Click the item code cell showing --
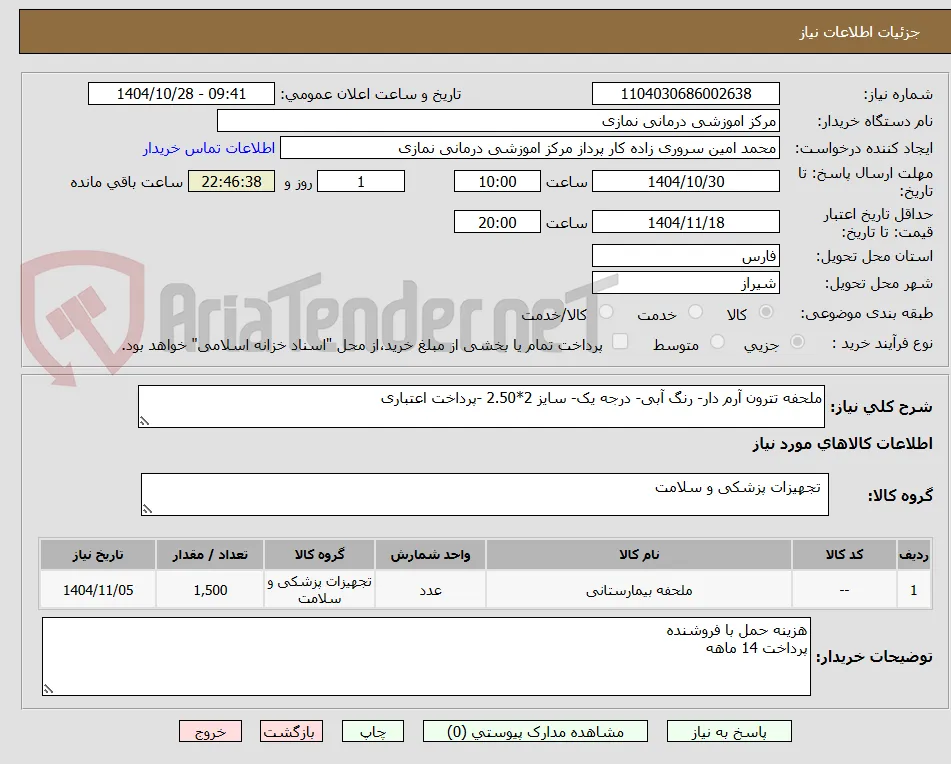Viewport: 951px width, 764px height. (844, 589)
